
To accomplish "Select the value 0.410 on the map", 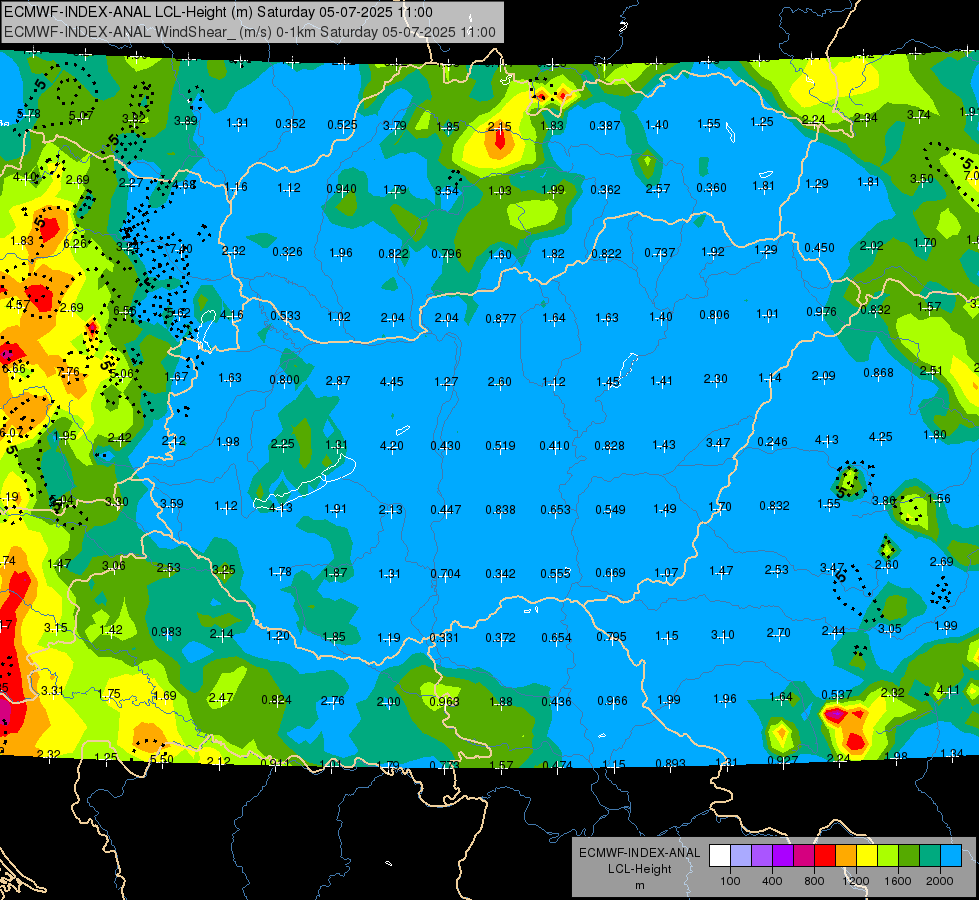I will pyautogui.click(x=554, y=445).
